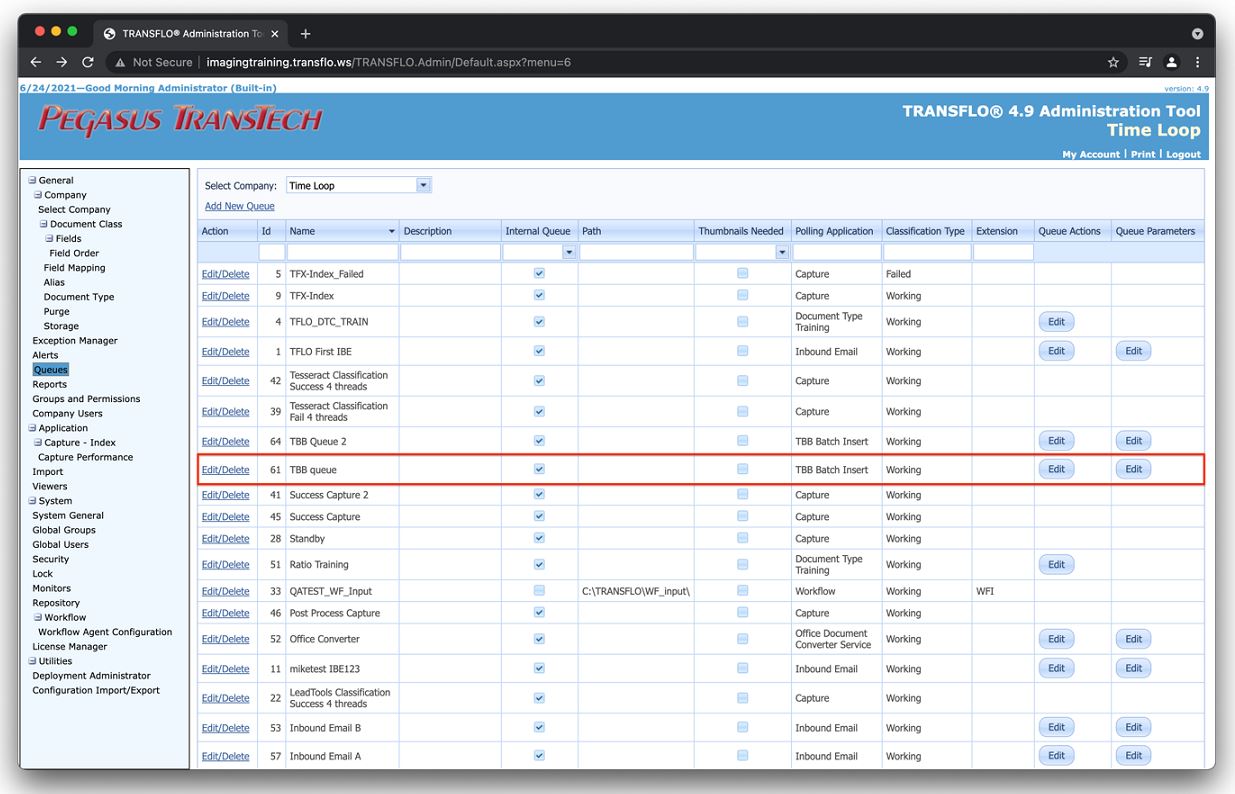Toggle Thumbnails Needed checkbox for Standby

click(742, 538)
